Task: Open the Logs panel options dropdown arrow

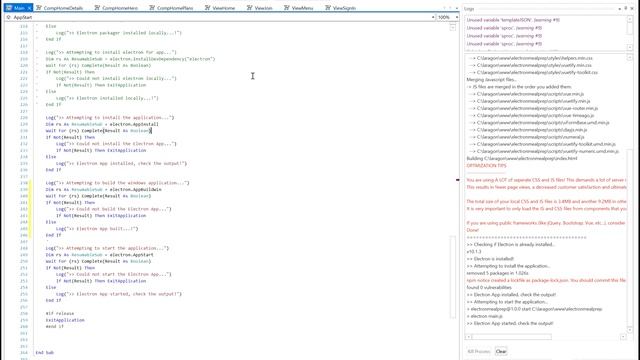Action: [620, 9]
